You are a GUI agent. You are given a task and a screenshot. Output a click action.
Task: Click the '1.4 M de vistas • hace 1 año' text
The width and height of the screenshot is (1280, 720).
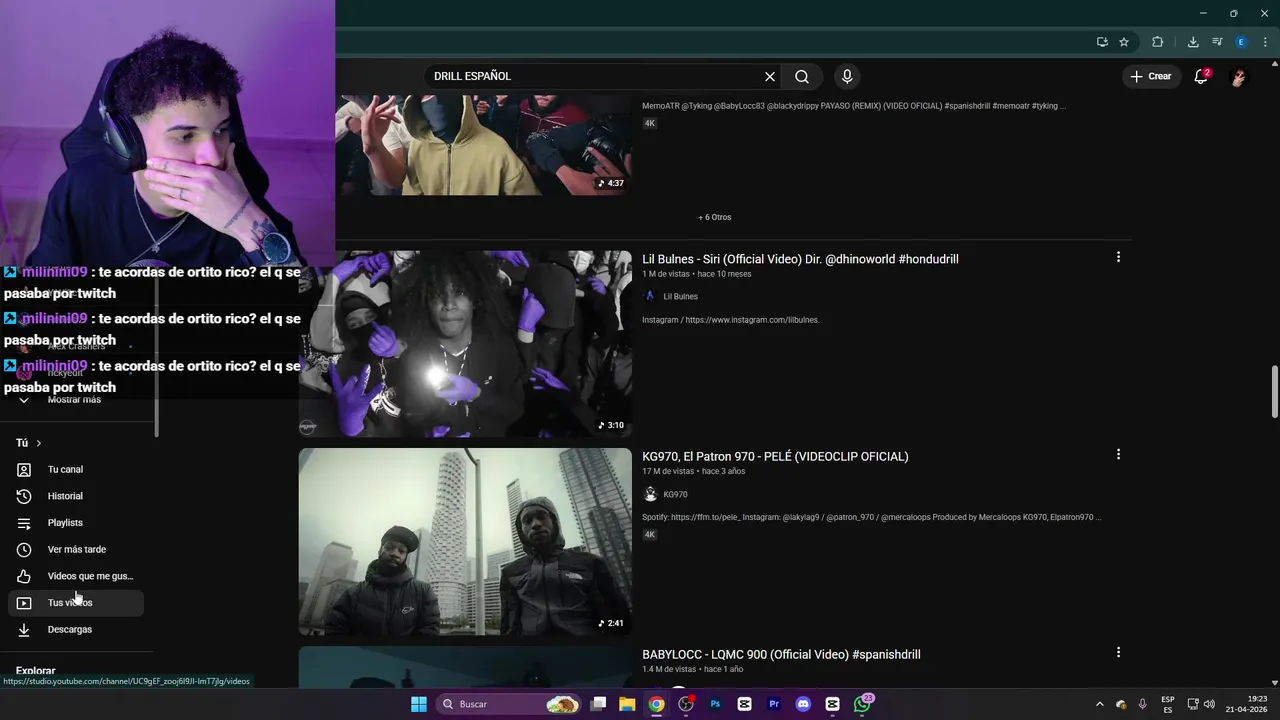pyautogui.click(x=692, y=669)
